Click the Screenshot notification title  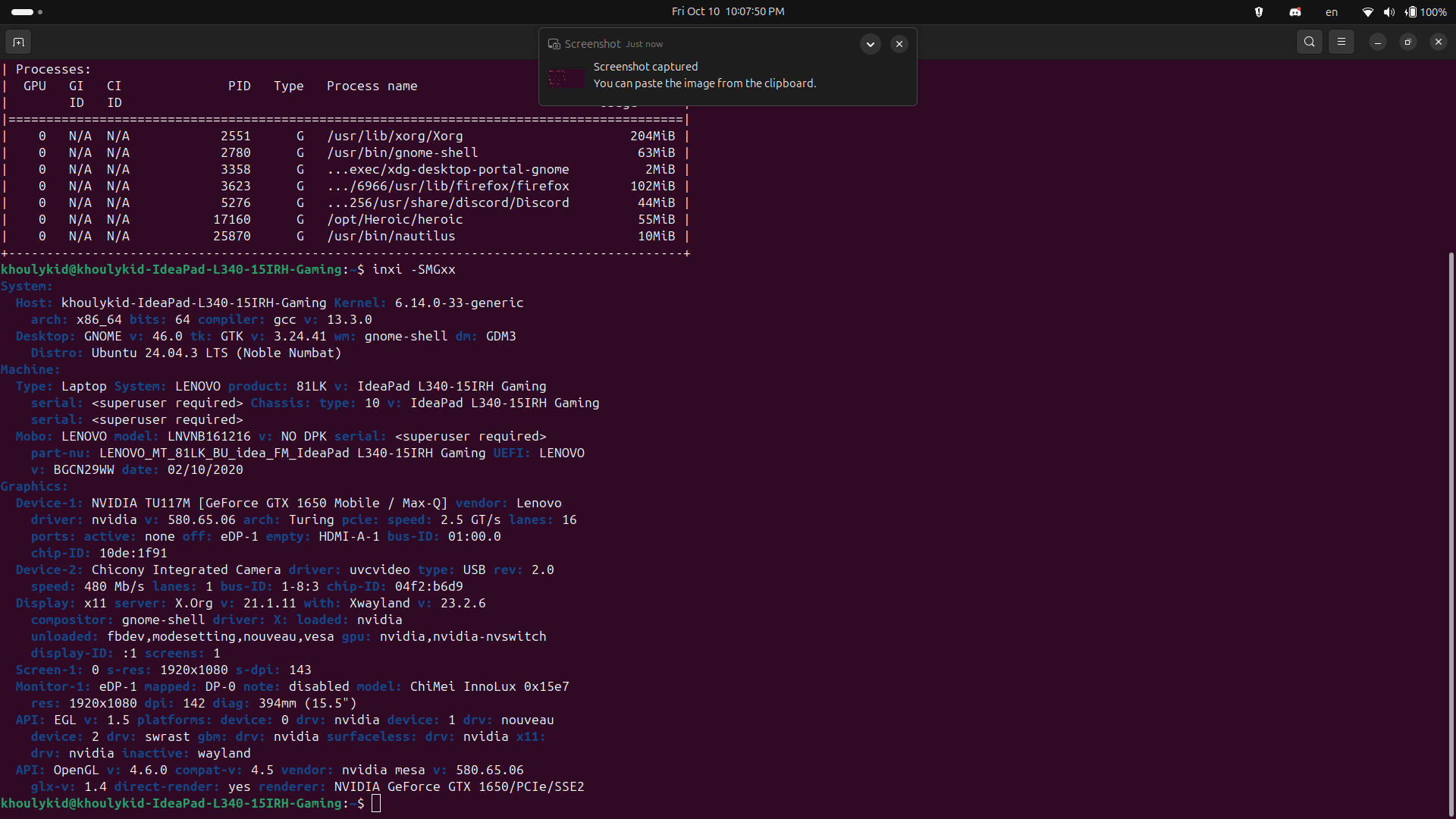click(592, 44)
